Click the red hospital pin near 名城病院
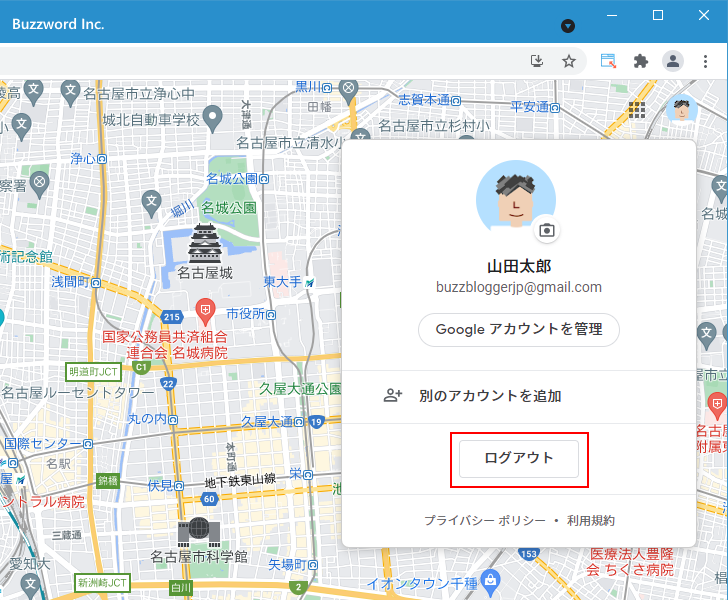The height and width of the screenshot is (600, 728). (205, 311)
